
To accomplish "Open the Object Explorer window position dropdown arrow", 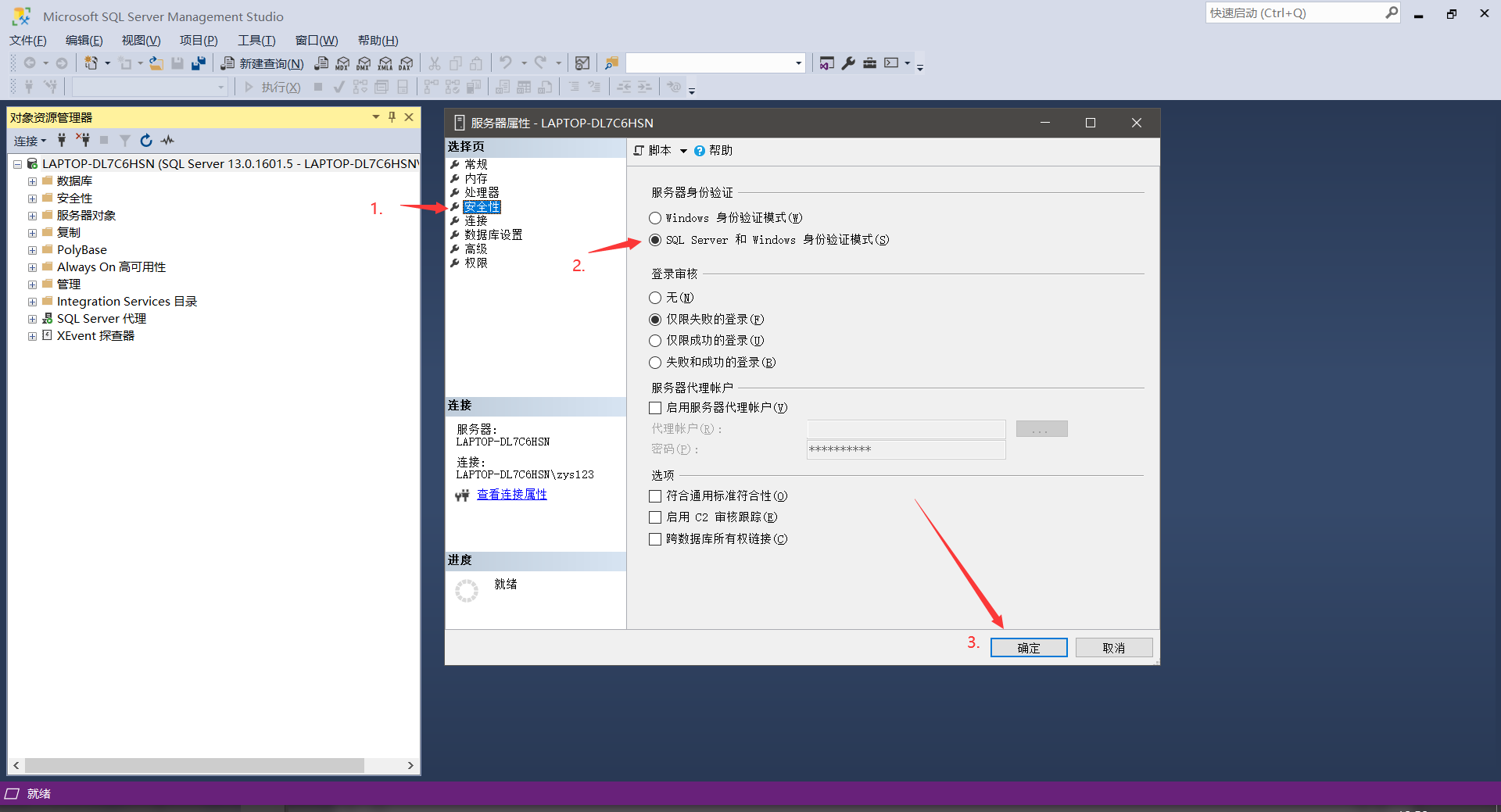I will pos(376,117).
